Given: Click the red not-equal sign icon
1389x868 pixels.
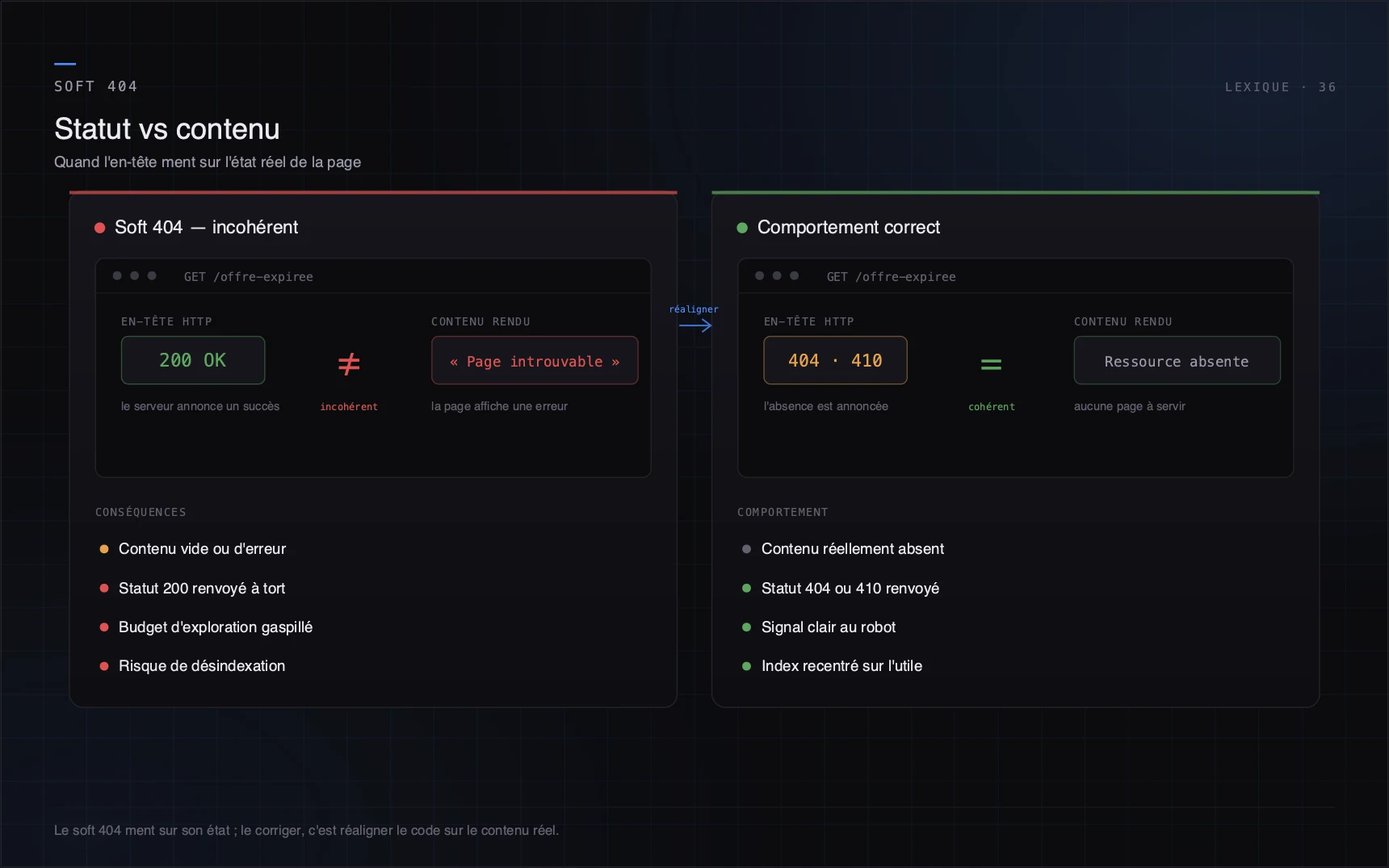Looking at the screenshot, I should coord(349,364).
